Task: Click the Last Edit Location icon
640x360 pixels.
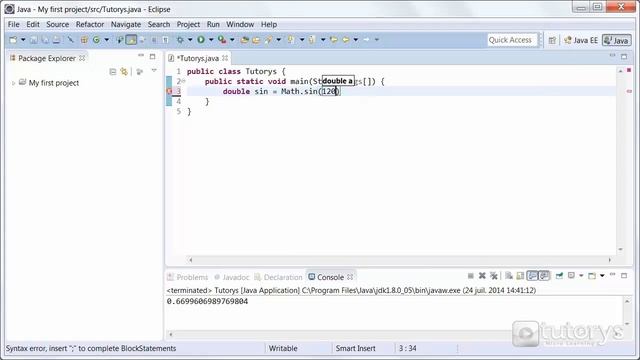Action: click(x=334, y=40)
